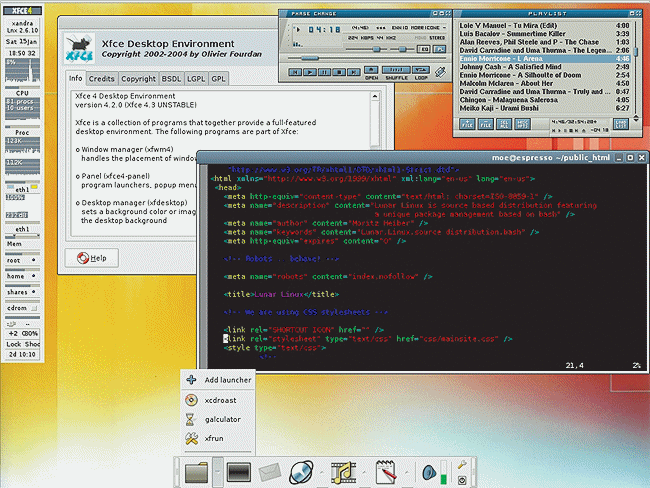This screenshot has height=488, width=650.
Task: Switch to the LGPL tab
Action: tap(196, 79)
